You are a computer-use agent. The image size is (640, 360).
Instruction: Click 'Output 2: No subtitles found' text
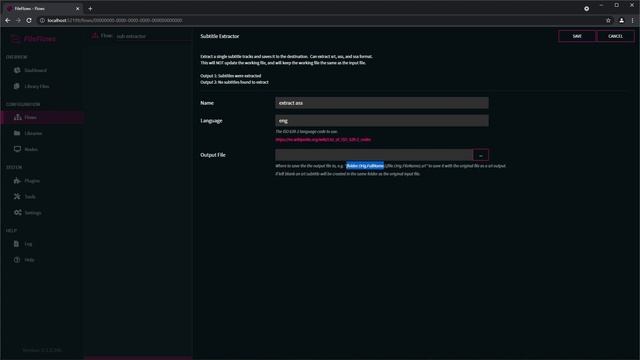(234, 82)
